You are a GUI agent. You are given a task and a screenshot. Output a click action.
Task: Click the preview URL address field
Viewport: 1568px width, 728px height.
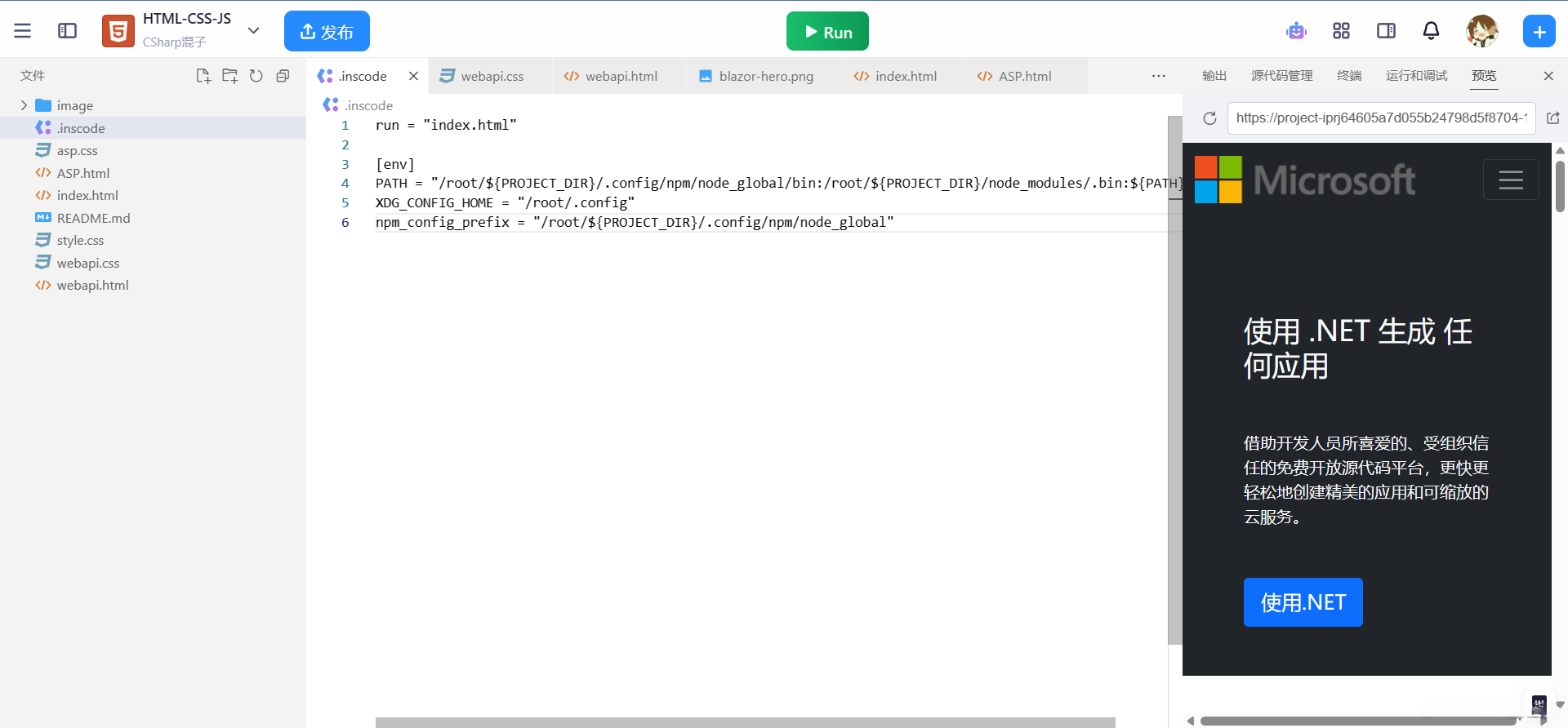point(1381,118)
